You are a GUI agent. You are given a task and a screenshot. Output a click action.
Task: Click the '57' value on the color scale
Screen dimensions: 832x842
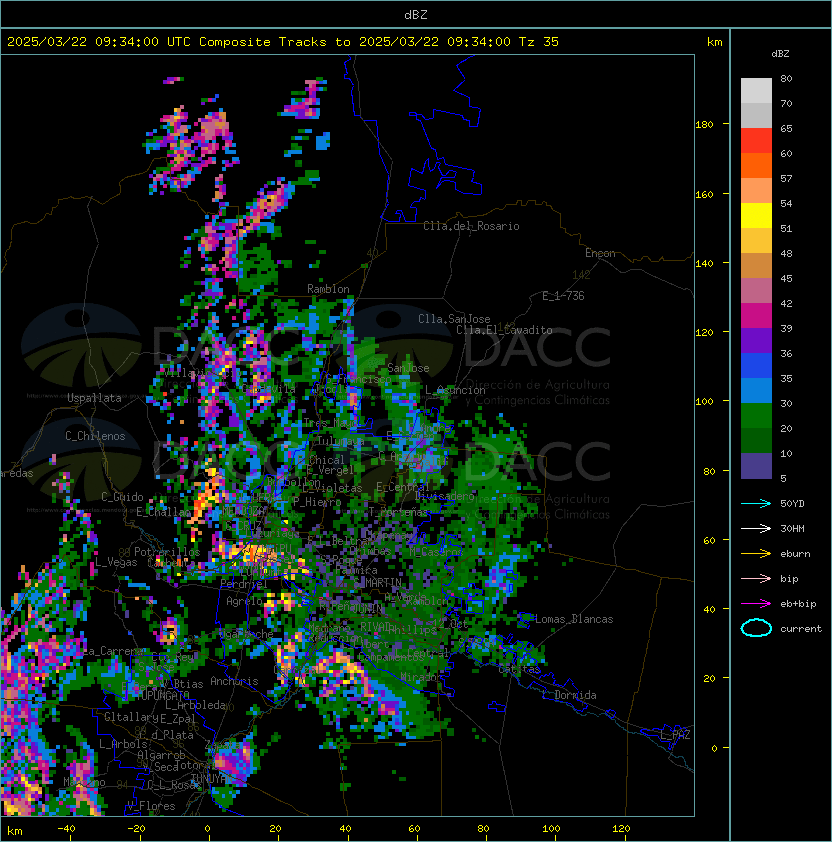tap(786, 178)
